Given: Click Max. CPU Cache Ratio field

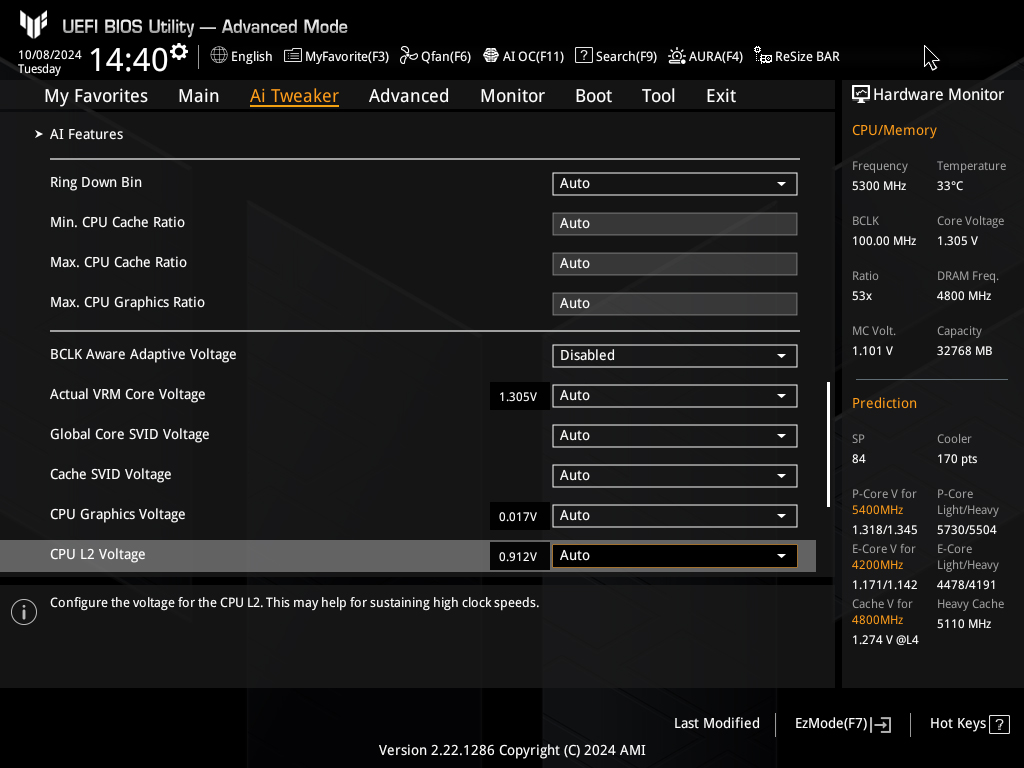Looking at the screenshot, I should point(675,264).
